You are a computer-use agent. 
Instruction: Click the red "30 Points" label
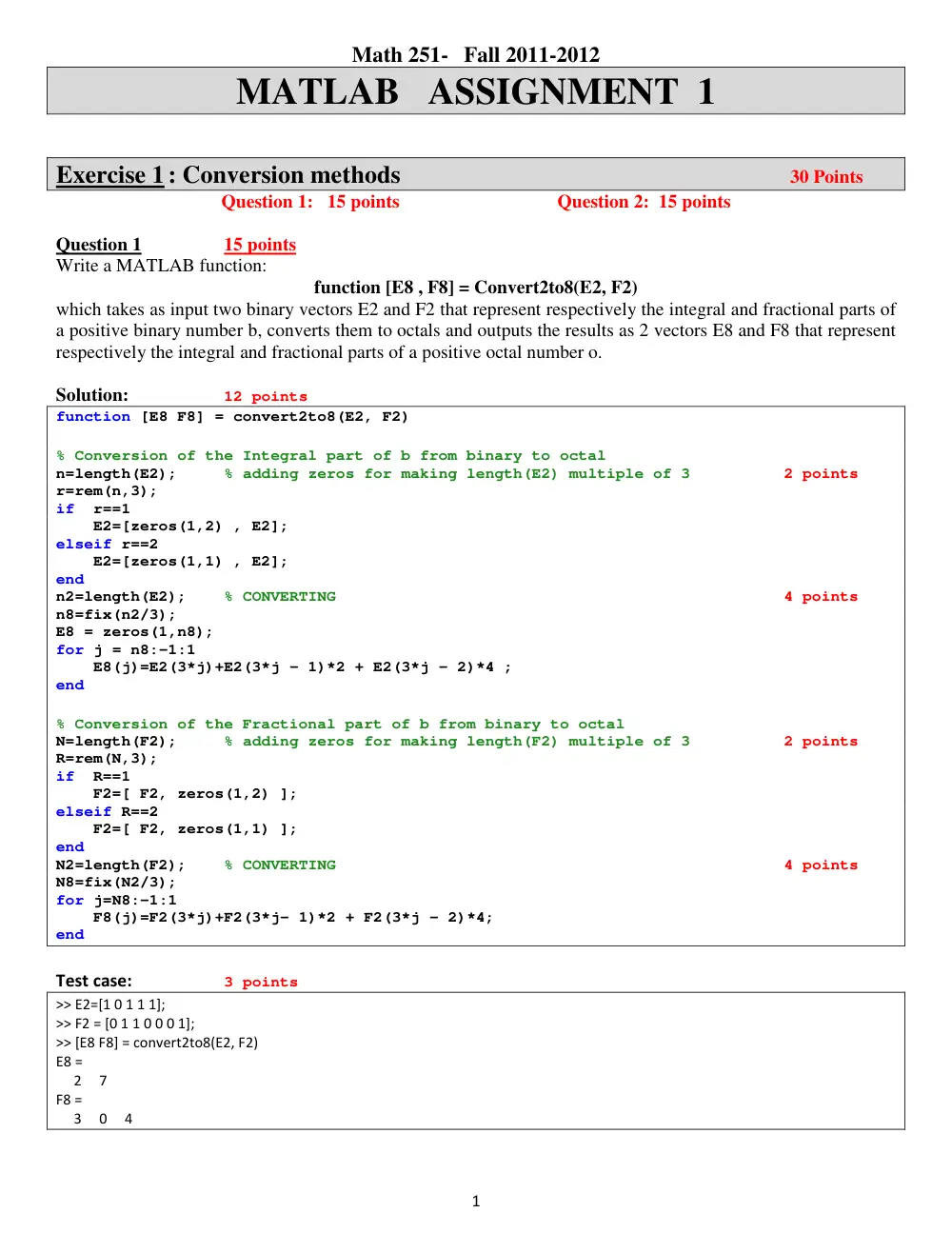(x=826, y=176)
